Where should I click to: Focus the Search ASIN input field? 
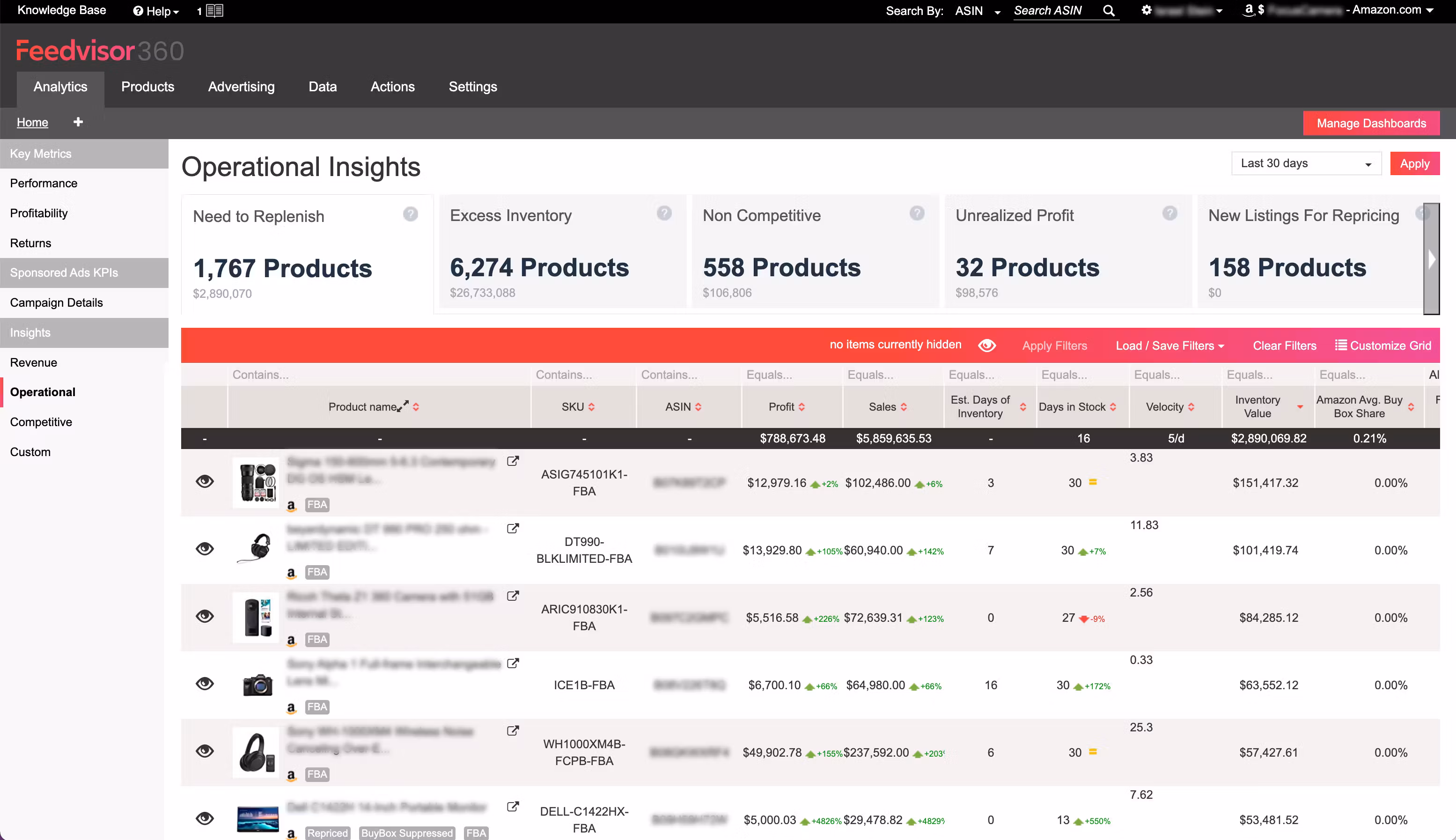click(1057, 11)
